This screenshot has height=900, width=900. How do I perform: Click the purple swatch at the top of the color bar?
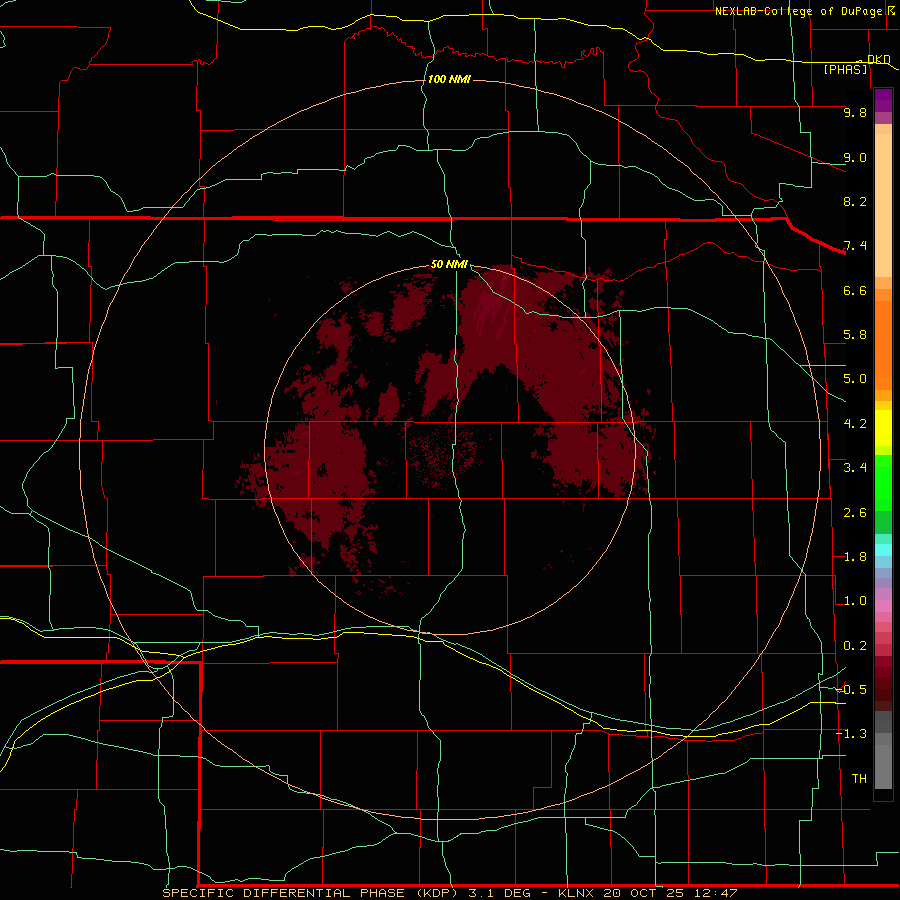tap(883, 100)
